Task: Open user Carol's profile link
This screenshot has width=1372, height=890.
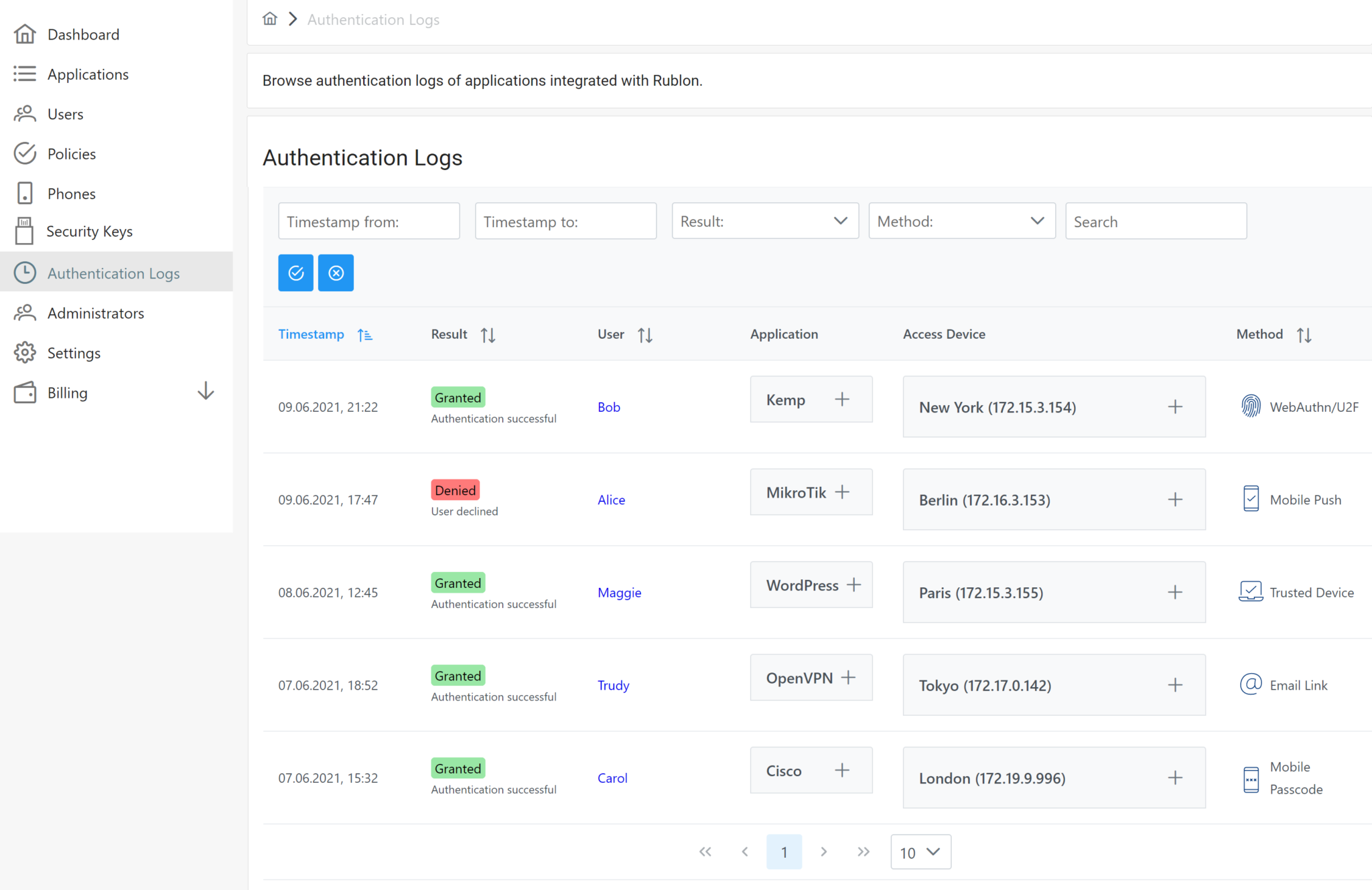Action: click(612, 777)
